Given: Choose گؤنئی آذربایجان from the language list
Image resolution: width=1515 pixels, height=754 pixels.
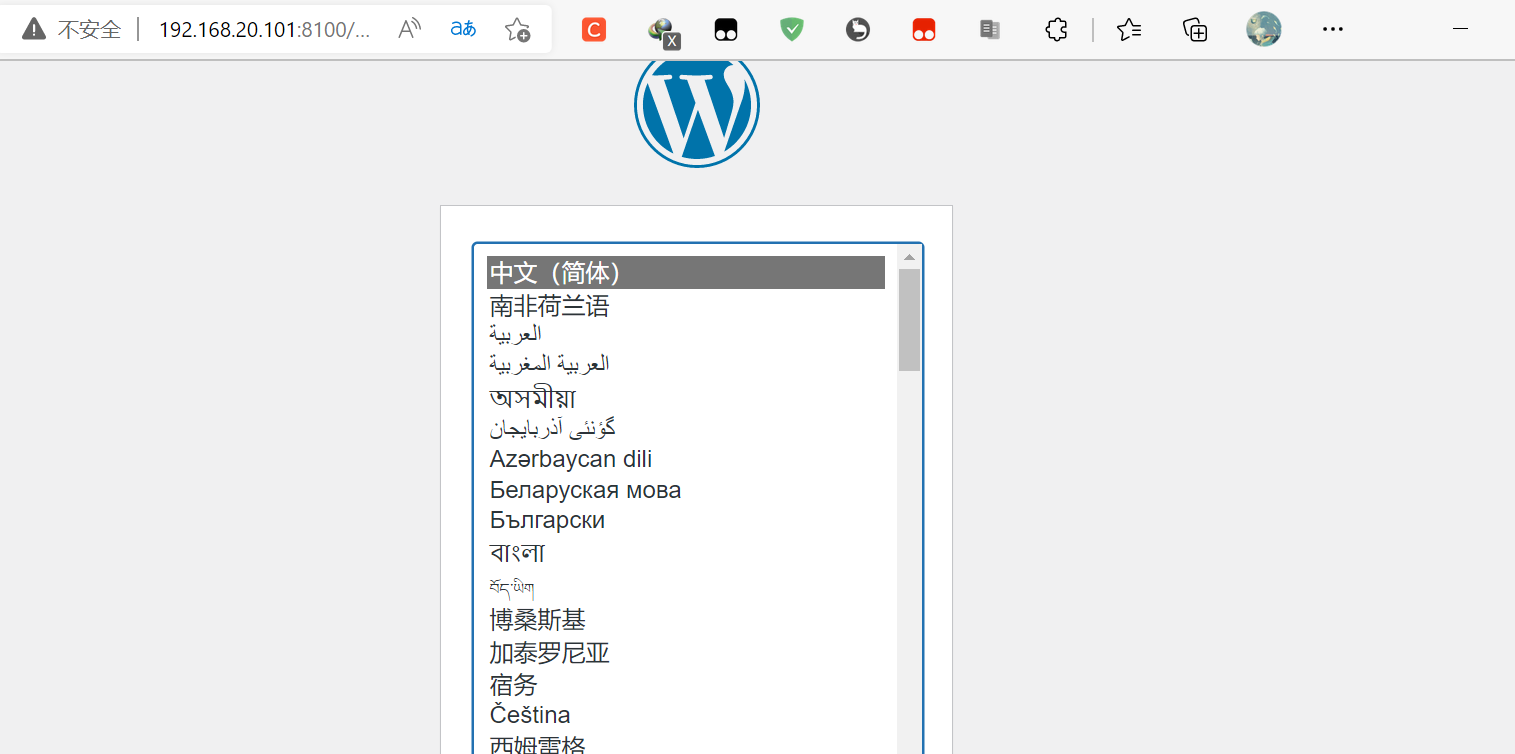Looking at the screenshot, I should pos(686,428).
